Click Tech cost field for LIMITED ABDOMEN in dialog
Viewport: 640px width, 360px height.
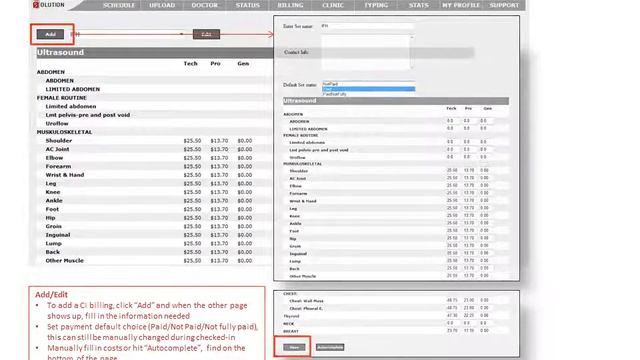coord(452,128)
